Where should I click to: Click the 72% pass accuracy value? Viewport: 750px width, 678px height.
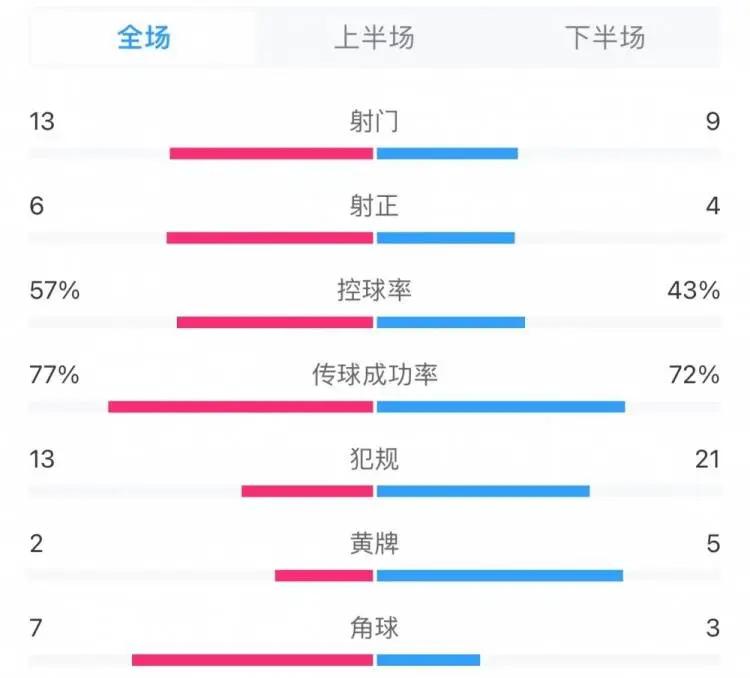click(695, 375)
